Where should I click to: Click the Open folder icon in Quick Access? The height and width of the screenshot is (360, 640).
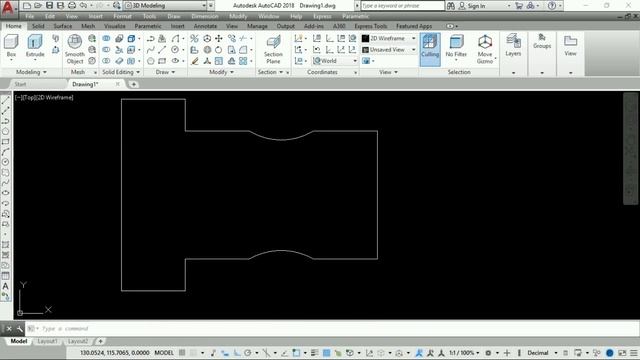[x=38, y=5]
